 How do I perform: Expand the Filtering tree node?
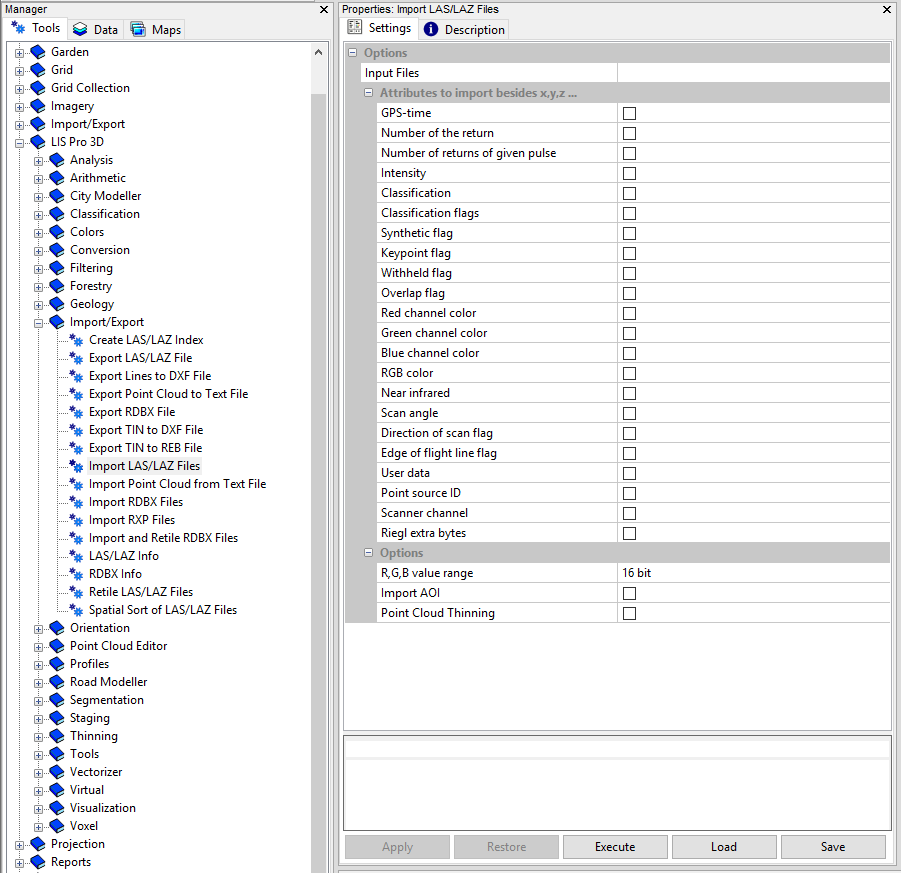(38, 269)
